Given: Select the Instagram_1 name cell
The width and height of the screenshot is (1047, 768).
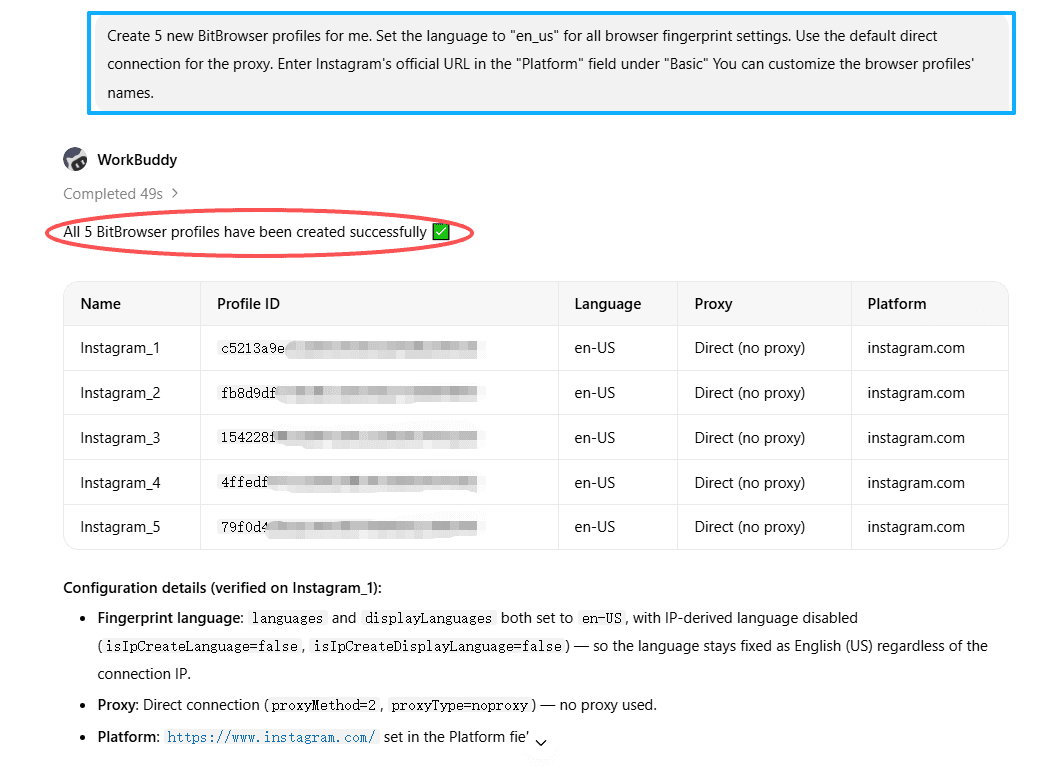Looking at the screenshot, I should [x=120, y=348].
